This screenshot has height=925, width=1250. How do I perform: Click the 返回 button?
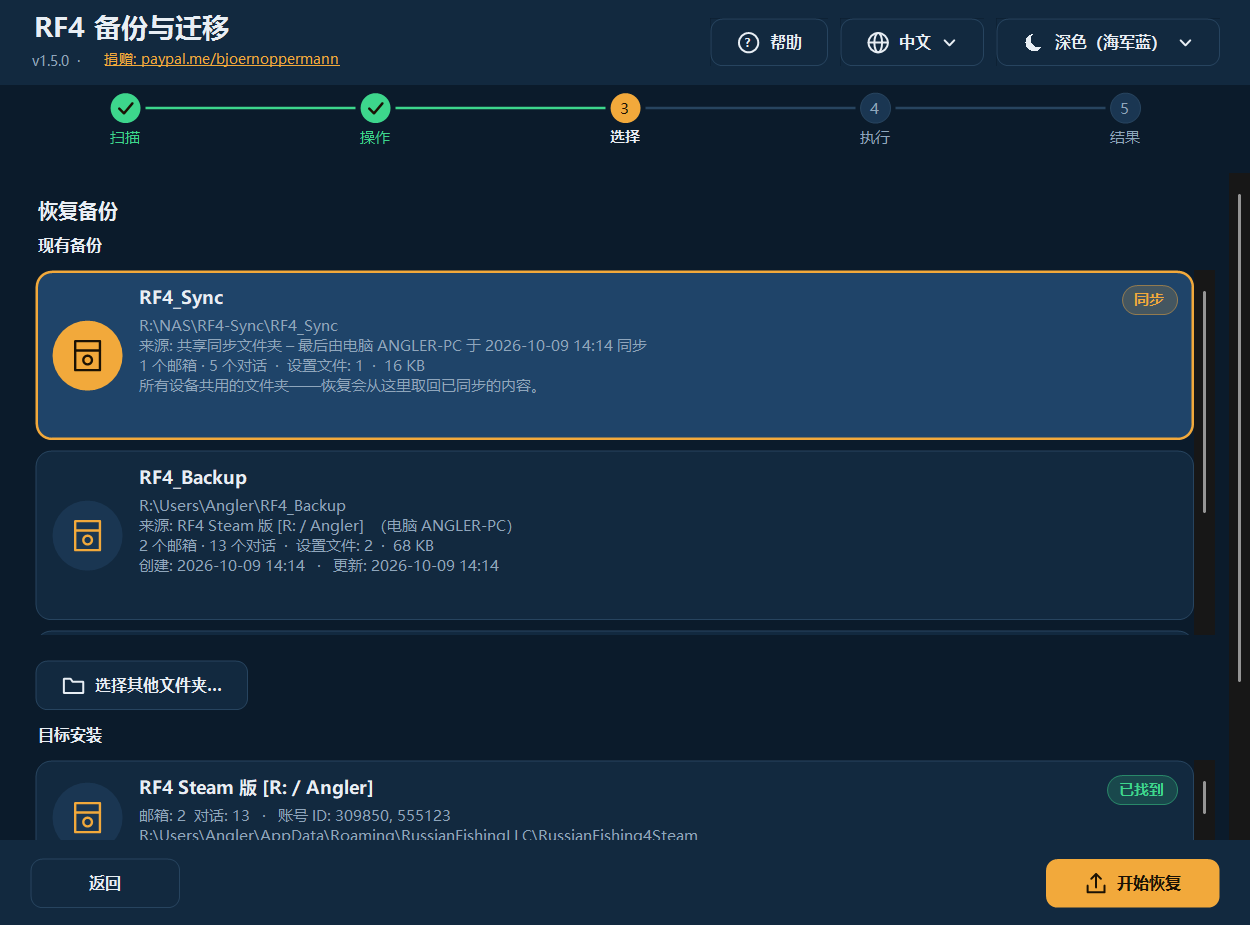pyautogui.click(x=105, y=883)
